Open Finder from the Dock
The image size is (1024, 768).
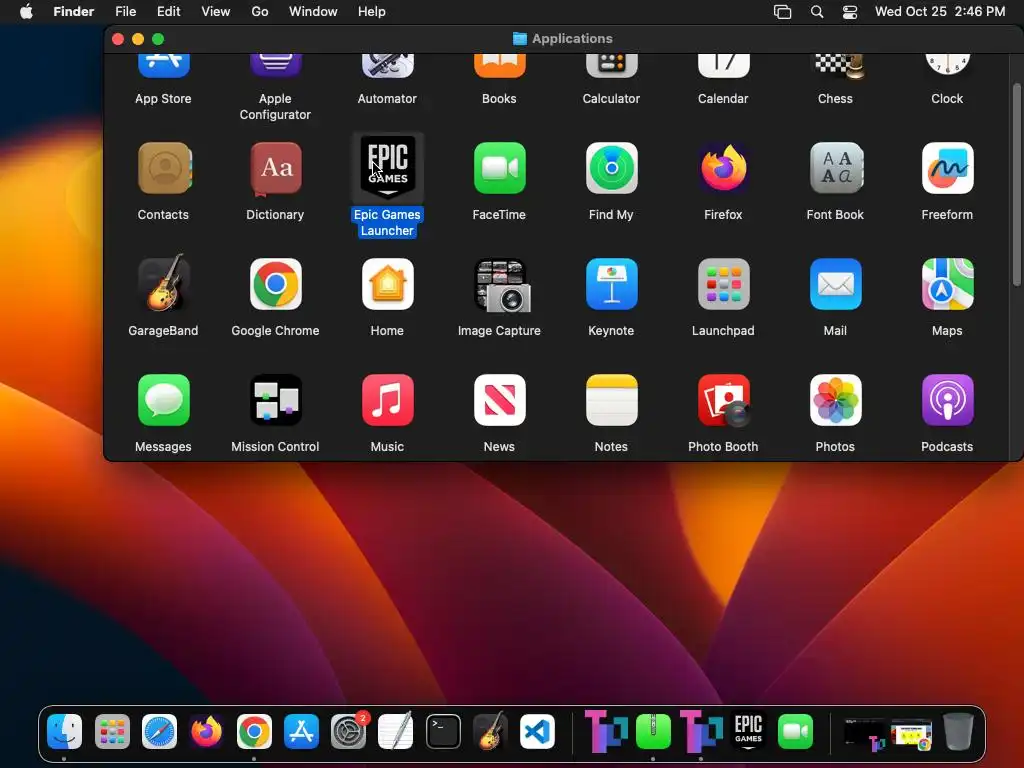tap(64, 731)
